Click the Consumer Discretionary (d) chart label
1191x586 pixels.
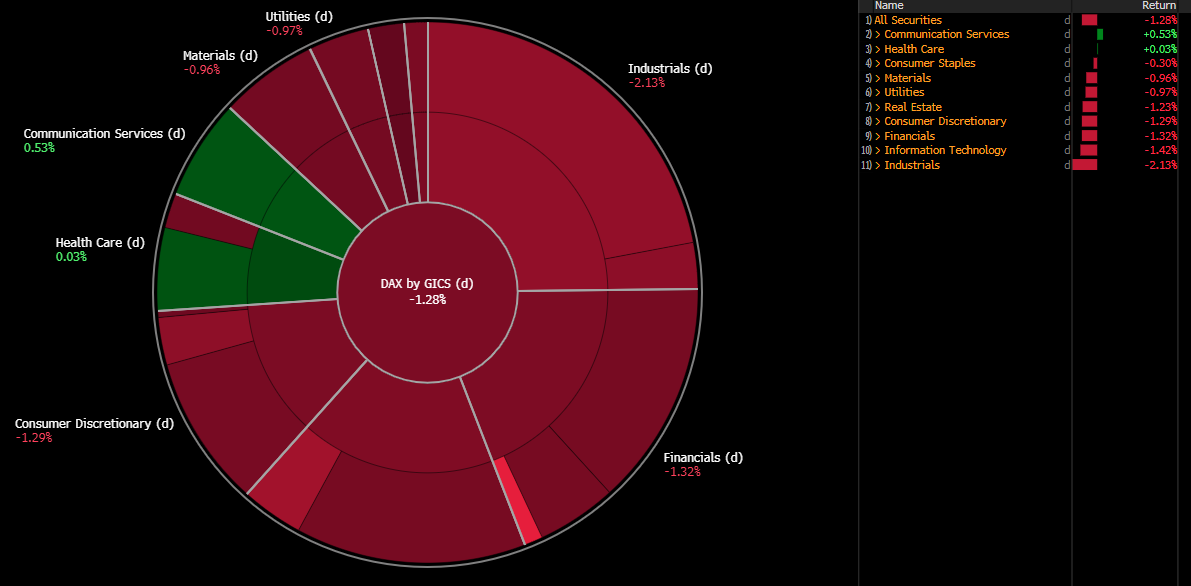point(94,423)
